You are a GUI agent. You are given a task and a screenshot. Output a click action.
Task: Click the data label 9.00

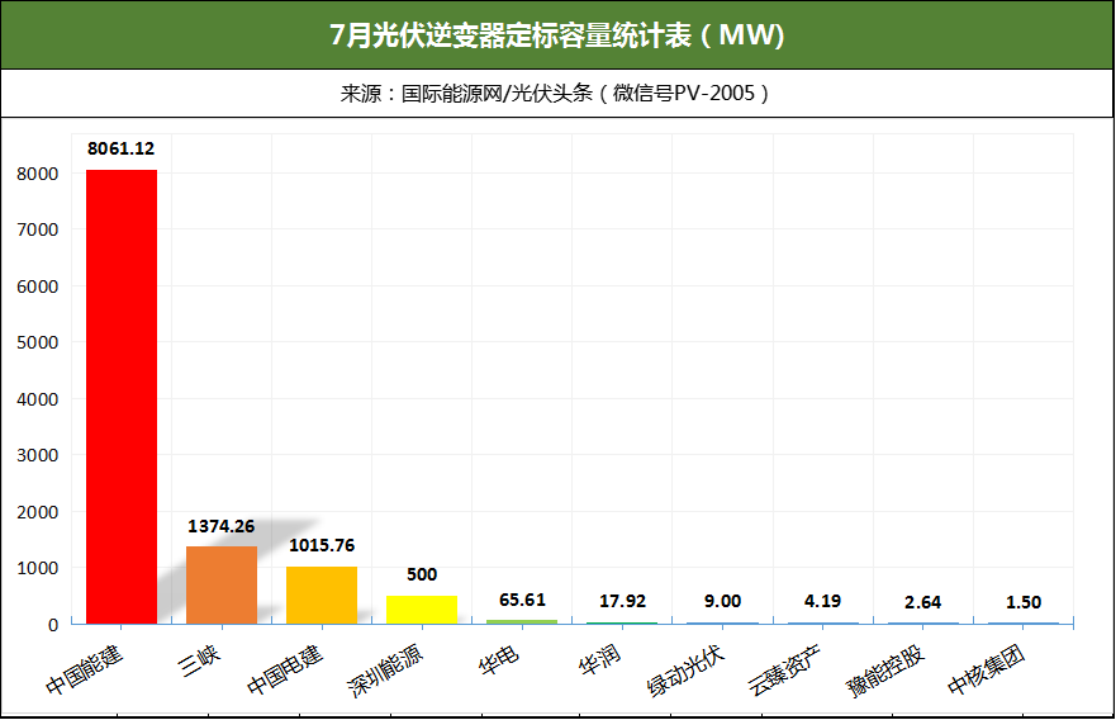tap(722, 602)
